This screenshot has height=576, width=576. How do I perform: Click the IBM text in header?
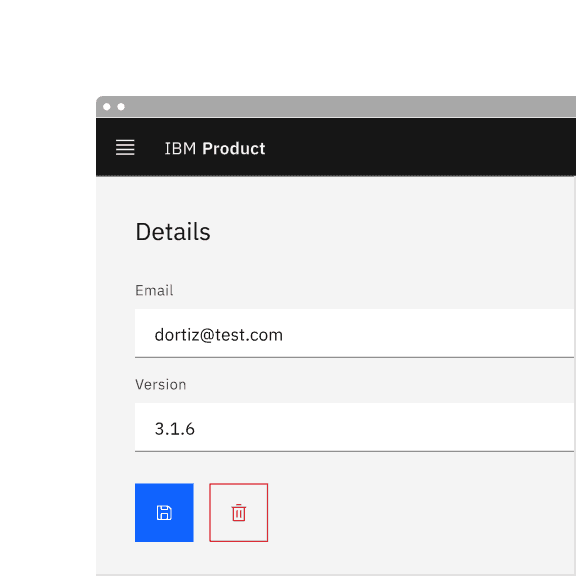(x=180, y=148)
